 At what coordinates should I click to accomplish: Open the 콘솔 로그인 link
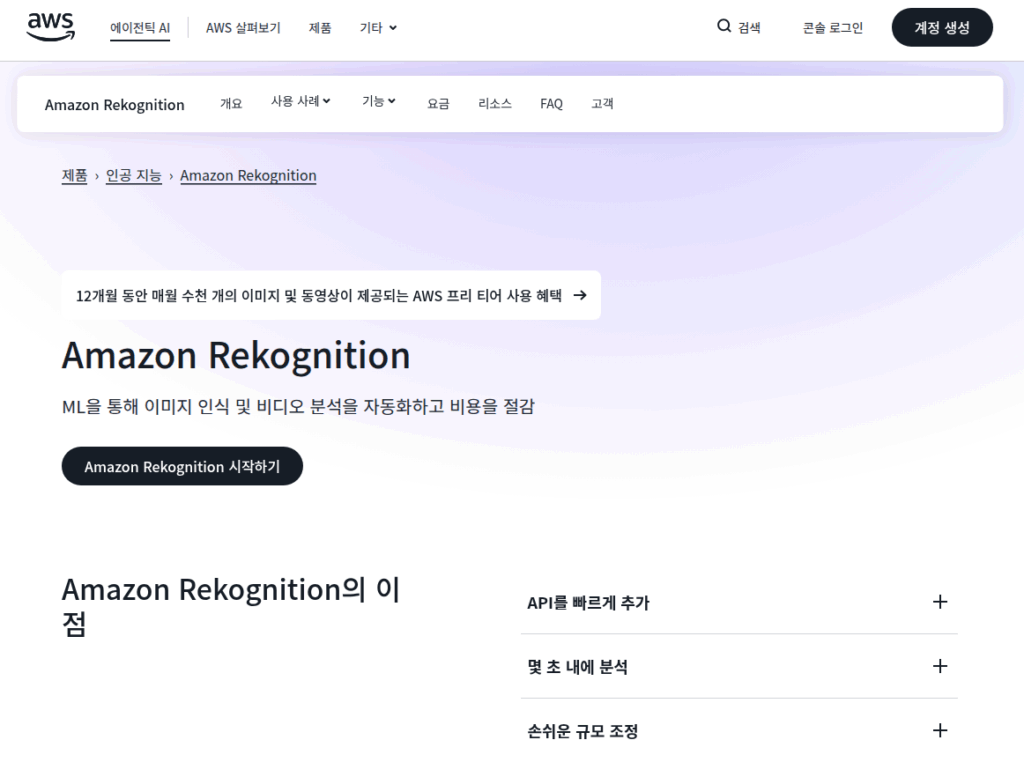(x=832, y=27)
